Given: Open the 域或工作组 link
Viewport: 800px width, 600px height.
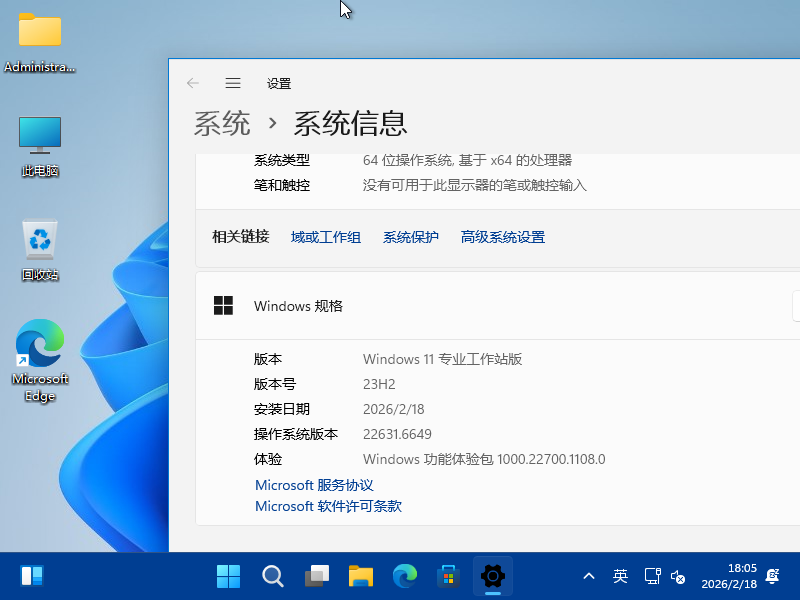Looking at the screenshot, I should click(326, 237).
